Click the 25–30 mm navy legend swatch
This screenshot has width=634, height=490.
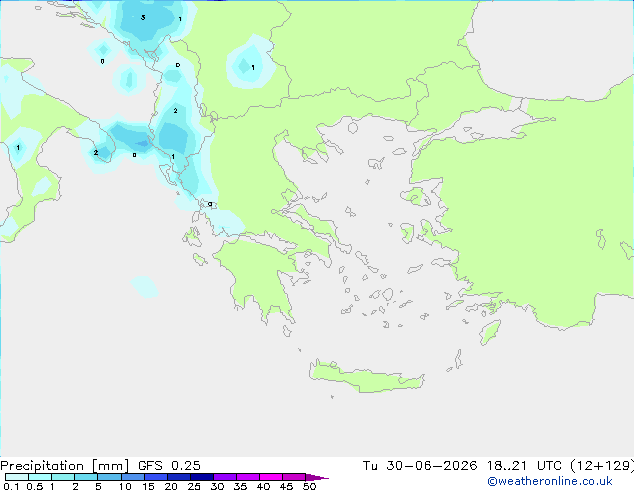coord(202,477)
